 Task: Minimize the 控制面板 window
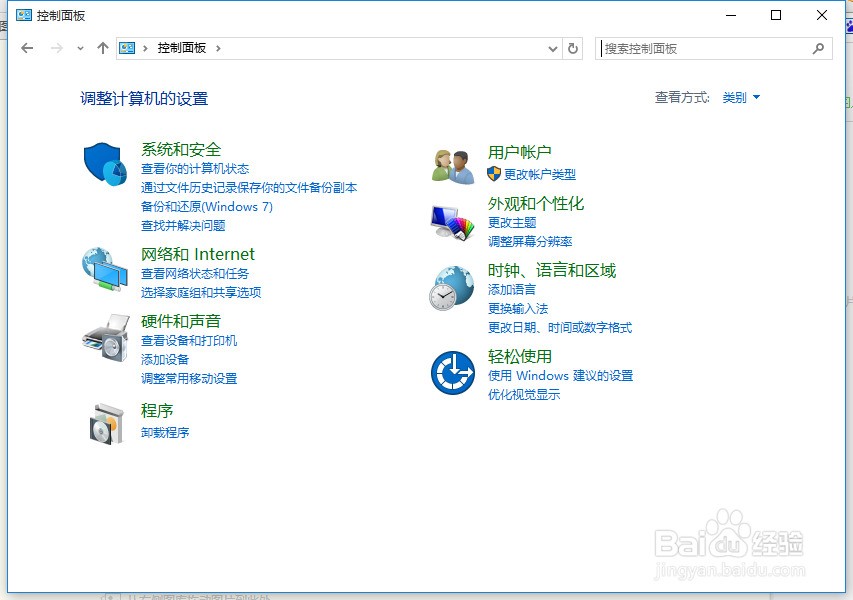731,15
